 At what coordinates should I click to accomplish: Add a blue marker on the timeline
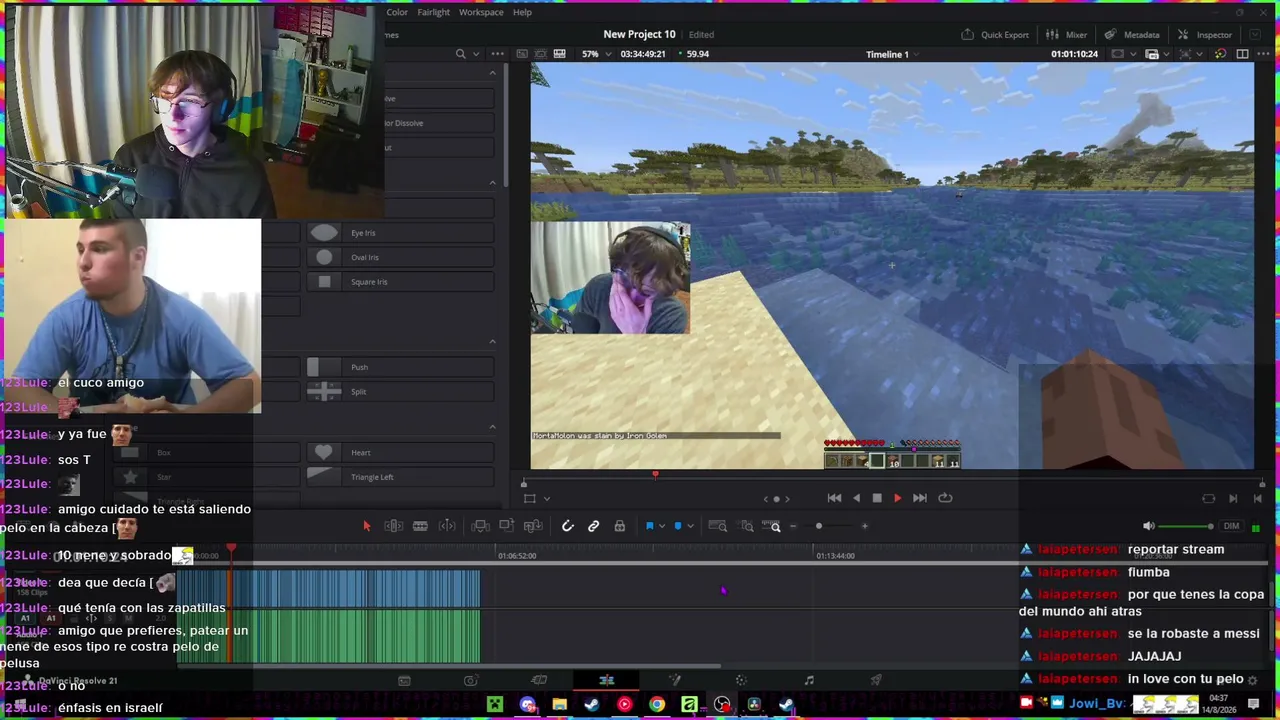678,526
